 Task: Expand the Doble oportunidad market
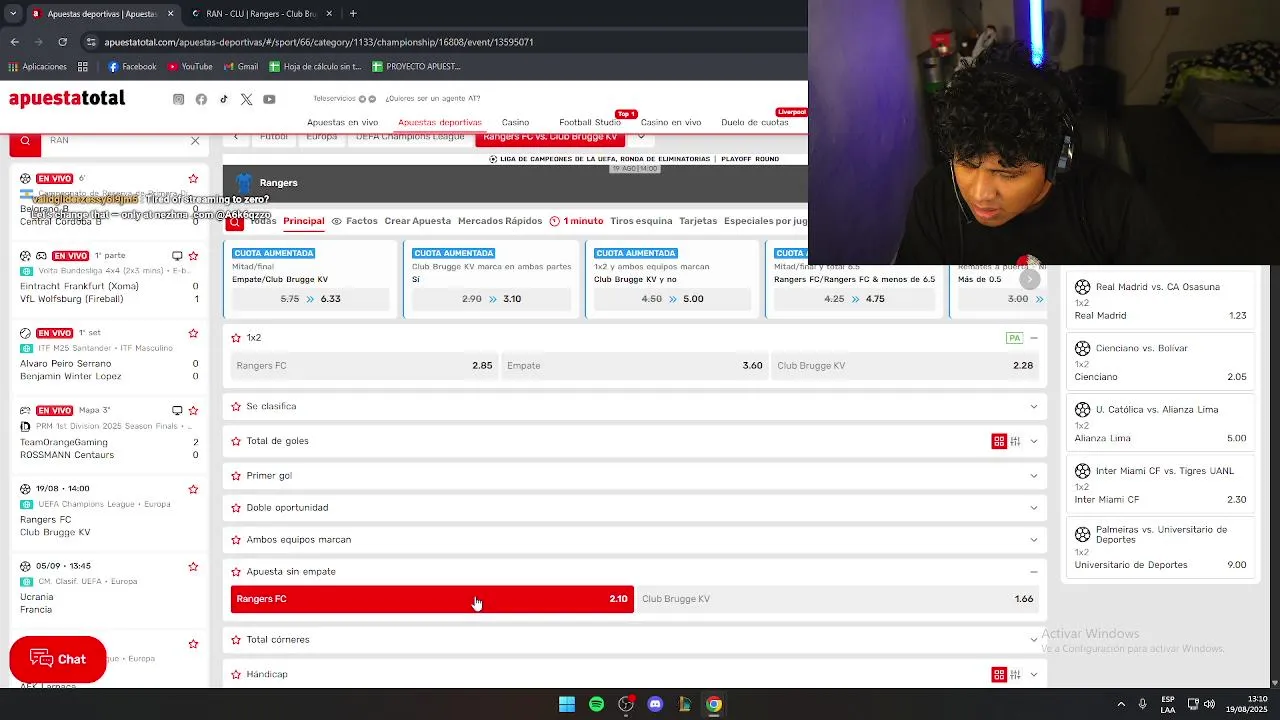1034,508
